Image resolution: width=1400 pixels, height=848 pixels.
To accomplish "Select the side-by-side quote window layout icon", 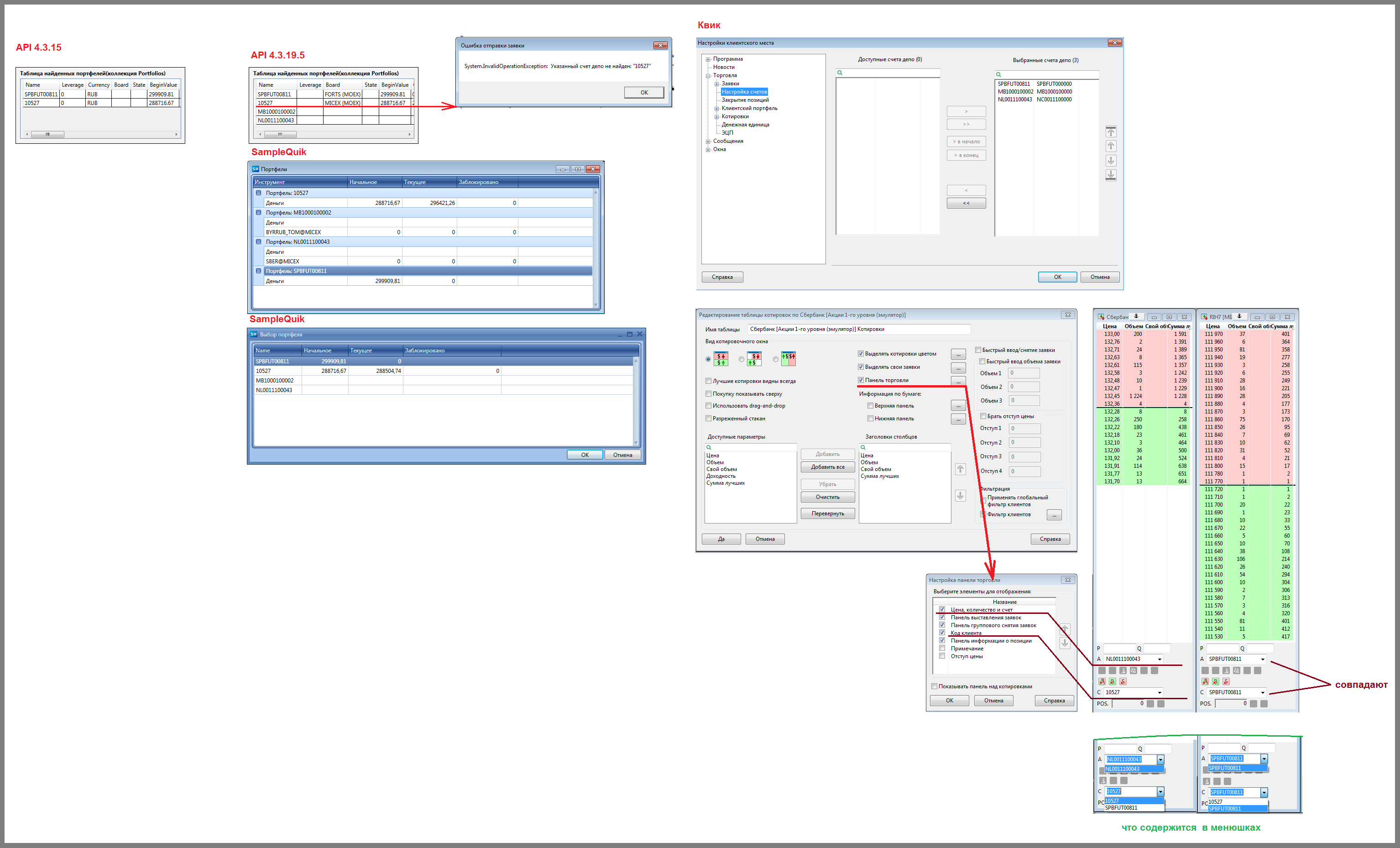I will coord(788,359).
